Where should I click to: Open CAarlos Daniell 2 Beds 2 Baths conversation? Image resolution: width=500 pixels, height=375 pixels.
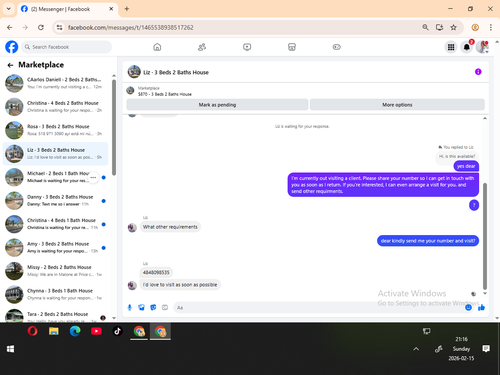click(x=55, y=83)
